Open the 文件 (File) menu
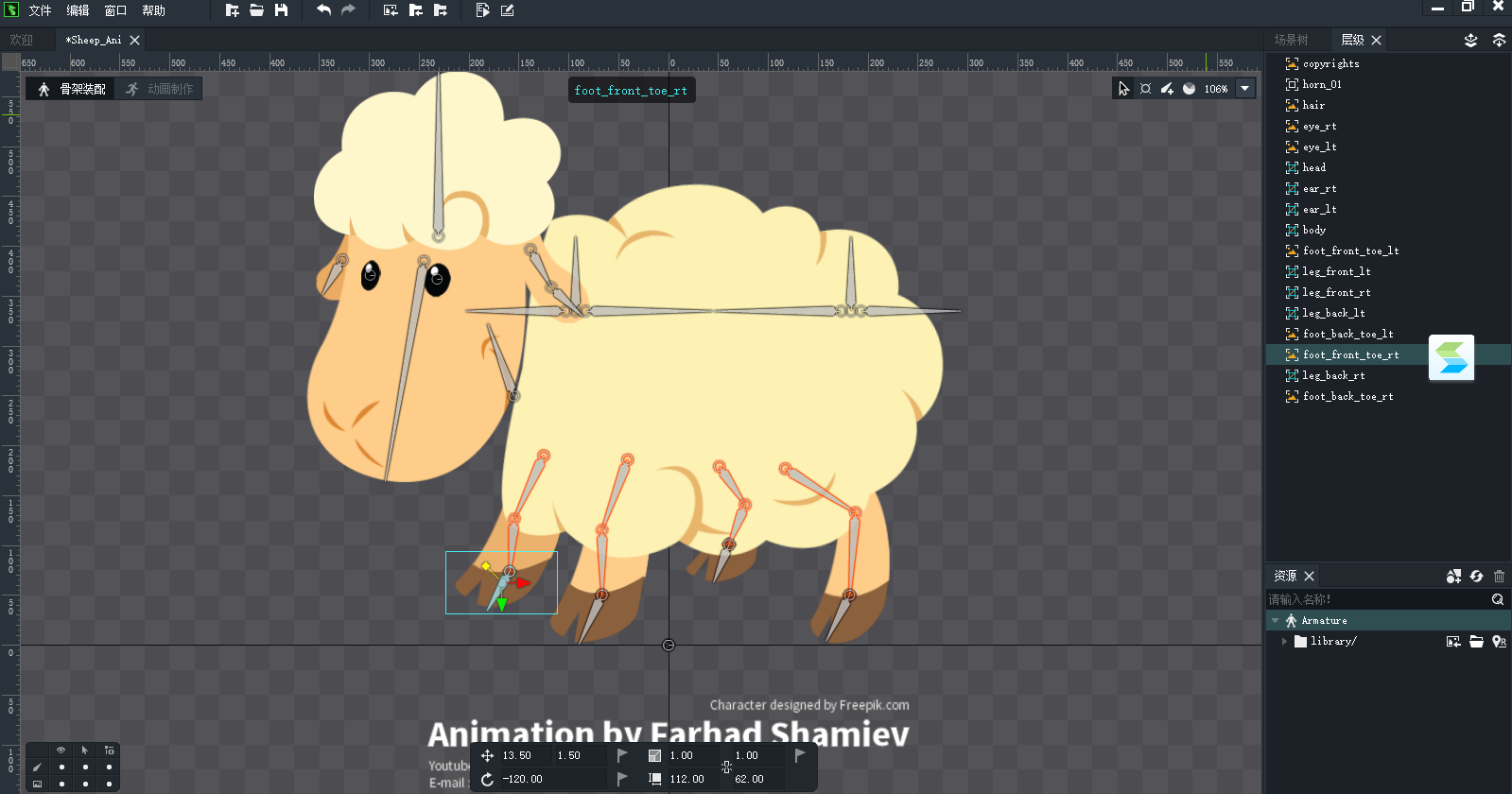1512x794 pixels. pyautogui.click(x=40, y=10)
